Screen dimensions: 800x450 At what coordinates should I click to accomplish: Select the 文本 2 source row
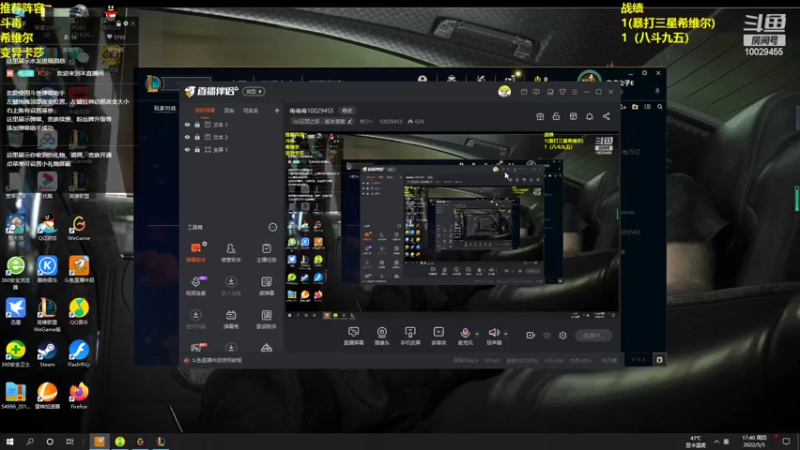tap(232, 137)
